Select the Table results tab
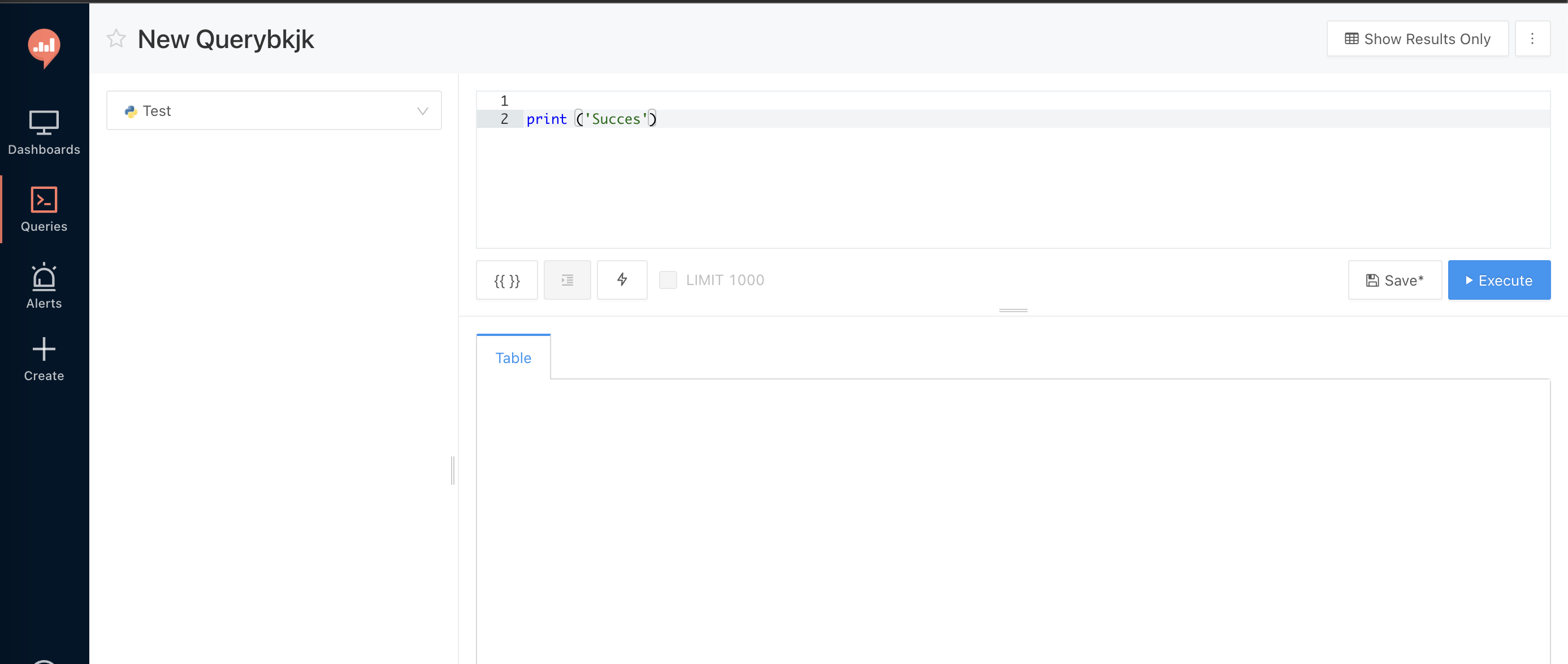 [513, 357]
